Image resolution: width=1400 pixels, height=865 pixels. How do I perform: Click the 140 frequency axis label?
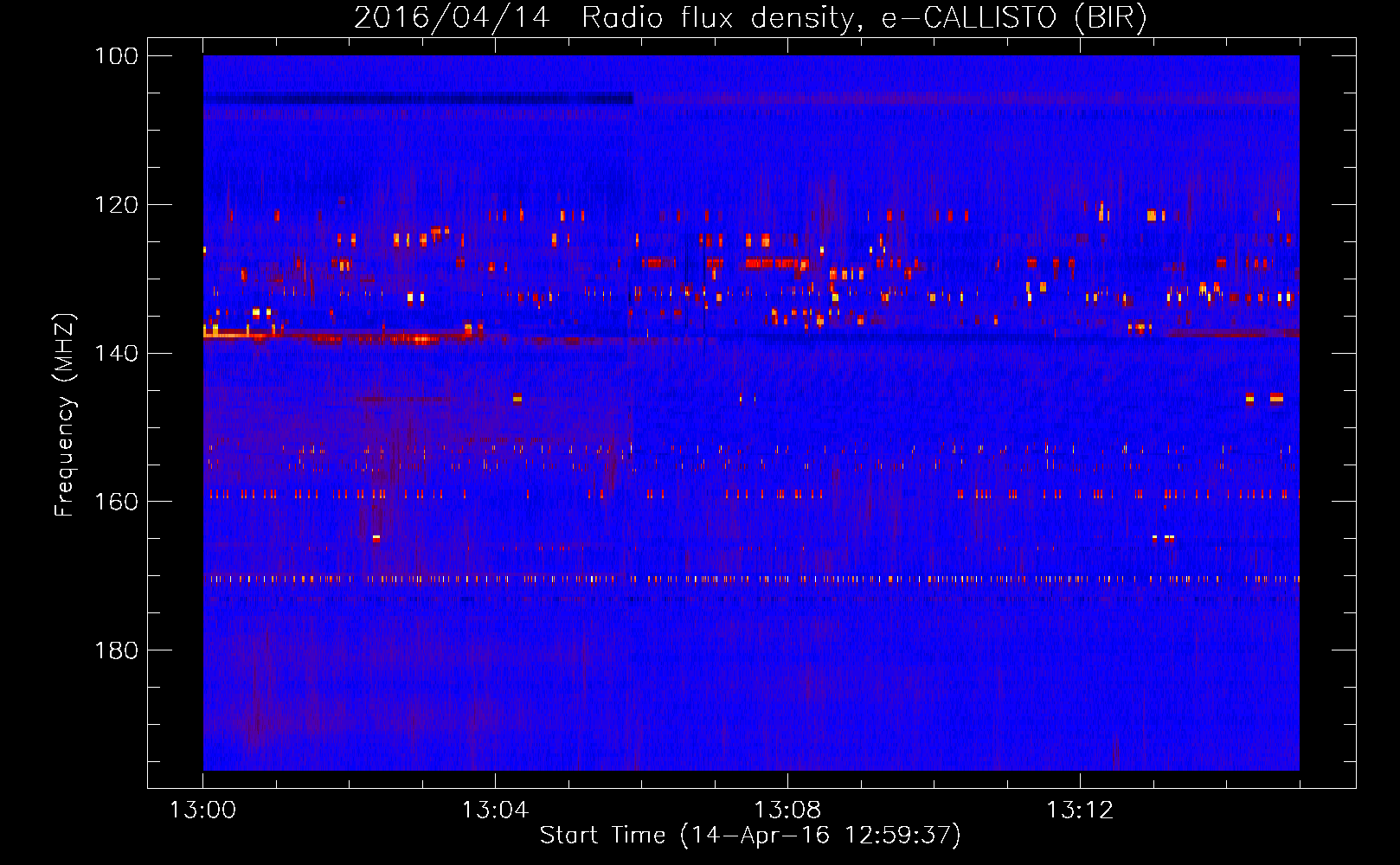[x=117, y=353]
